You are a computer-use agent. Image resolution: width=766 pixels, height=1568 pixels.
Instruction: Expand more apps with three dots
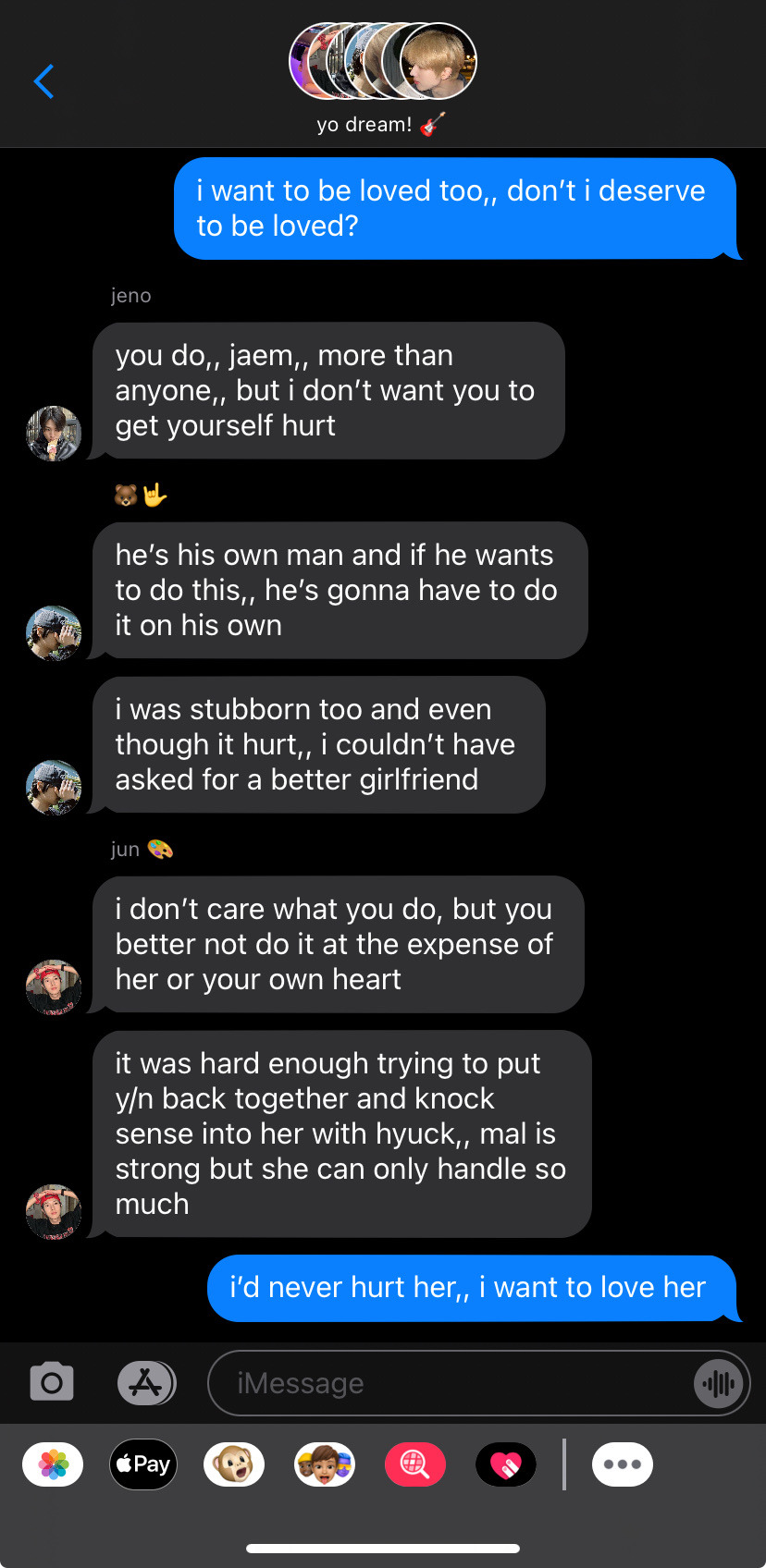[623, 1464]
